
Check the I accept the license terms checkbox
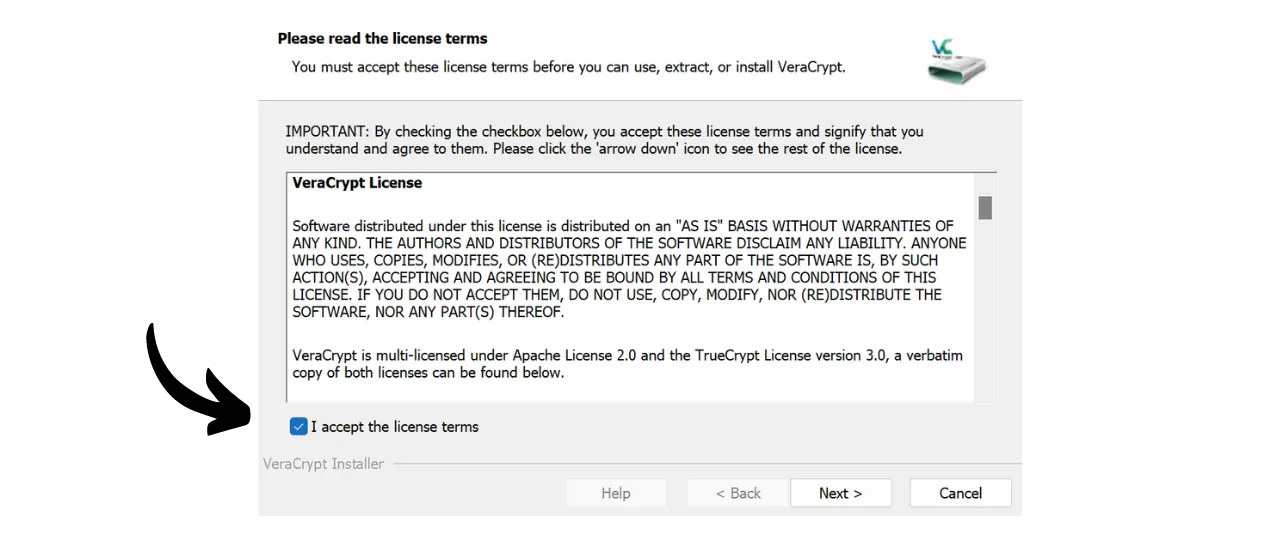tap(298, 427)
